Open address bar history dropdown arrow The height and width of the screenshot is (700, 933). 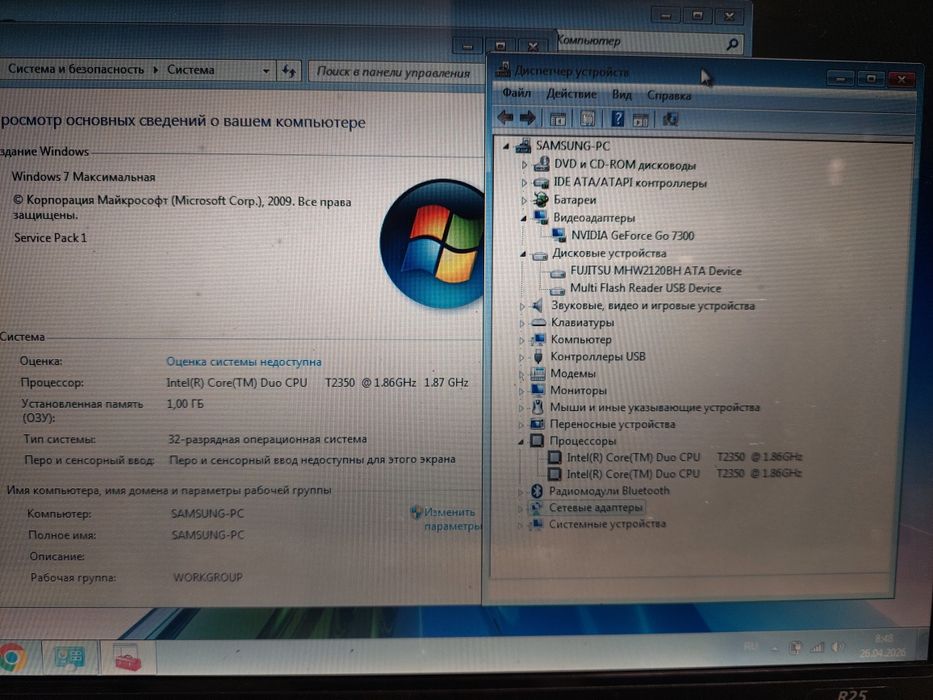pos(266,71)
